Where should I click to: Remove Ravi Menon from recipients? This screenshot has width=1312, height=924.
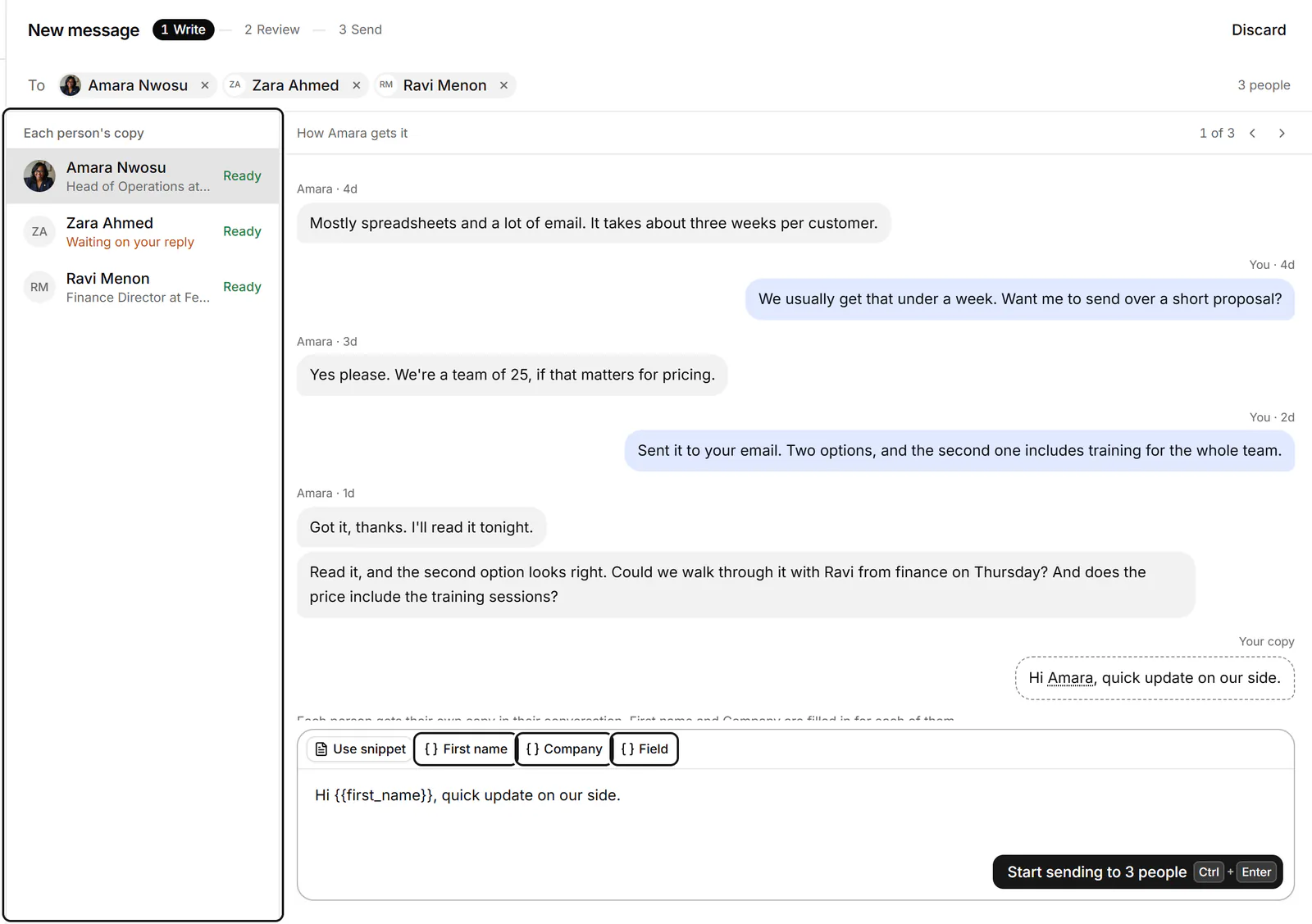[504, 85]
